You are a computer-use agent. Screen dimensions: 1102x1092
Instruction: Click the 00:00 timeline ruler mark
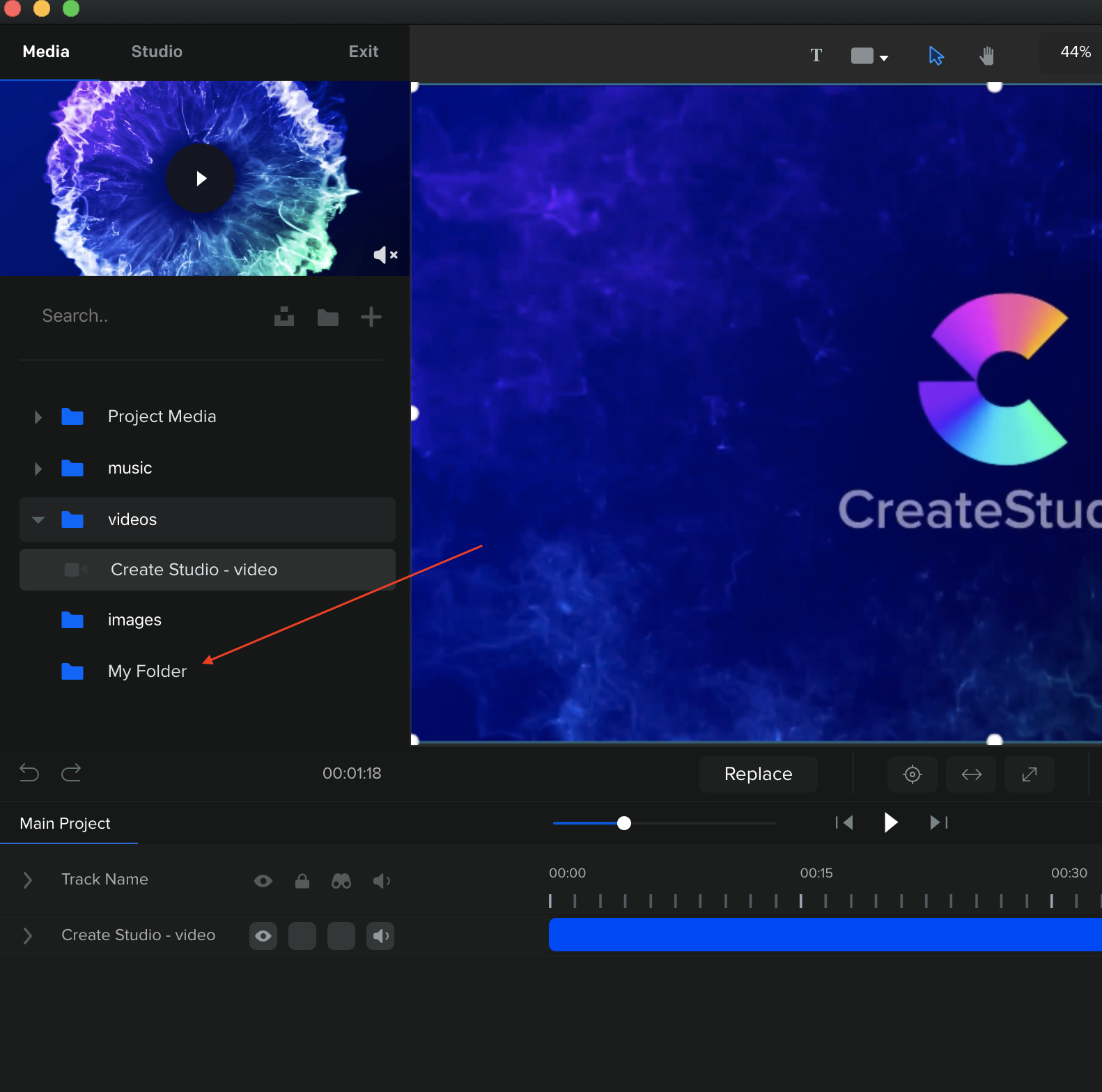567,873
